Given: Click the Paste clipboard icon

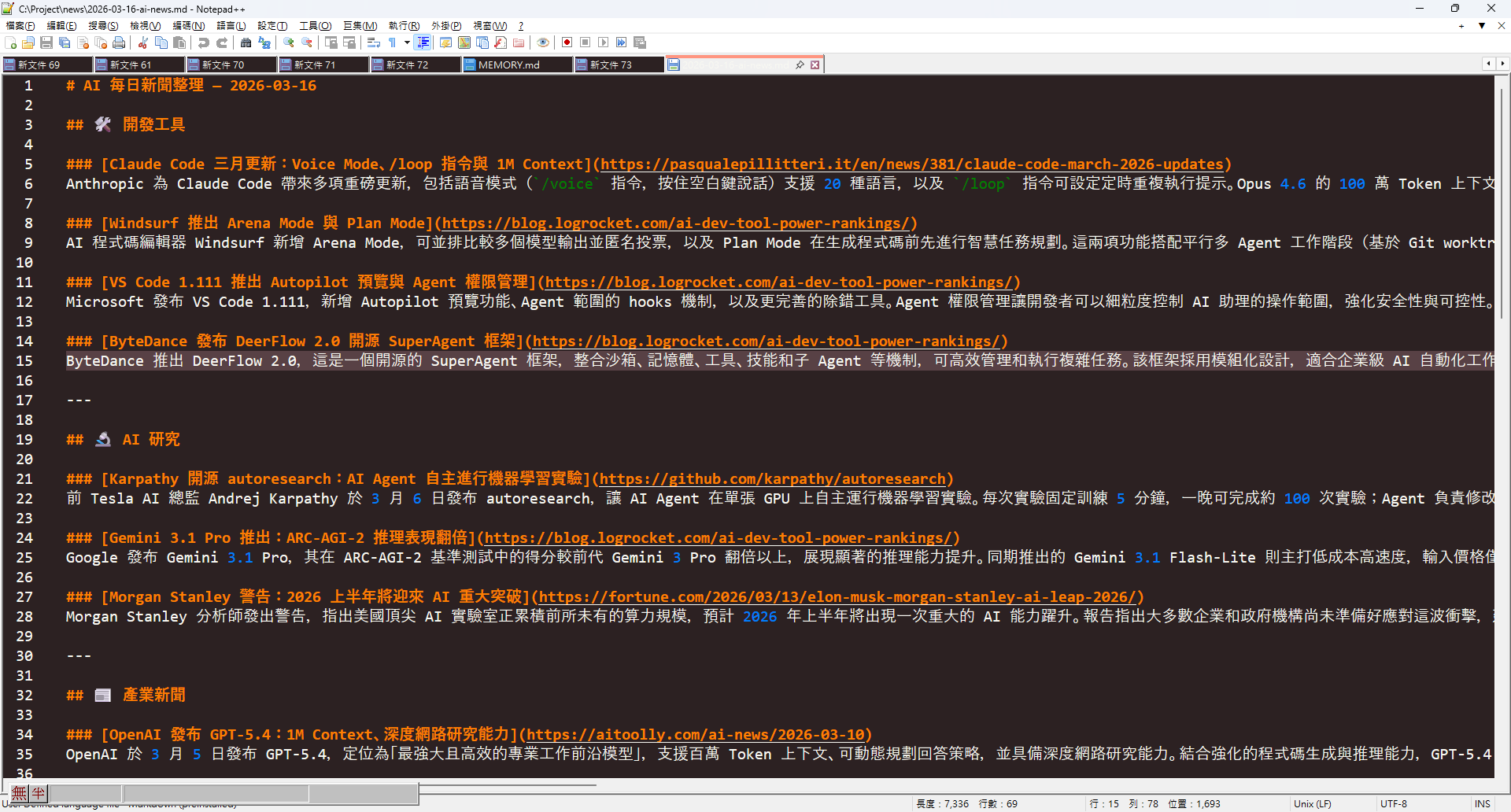Looking at the screenshot, I should point(179,43).
